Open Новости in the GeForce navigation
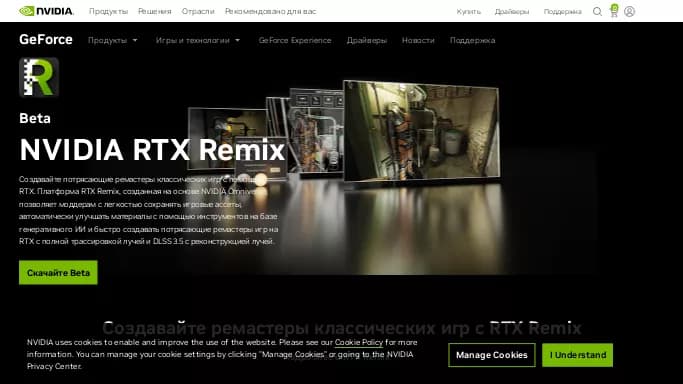The image size is (683, 384). (418, 40)
